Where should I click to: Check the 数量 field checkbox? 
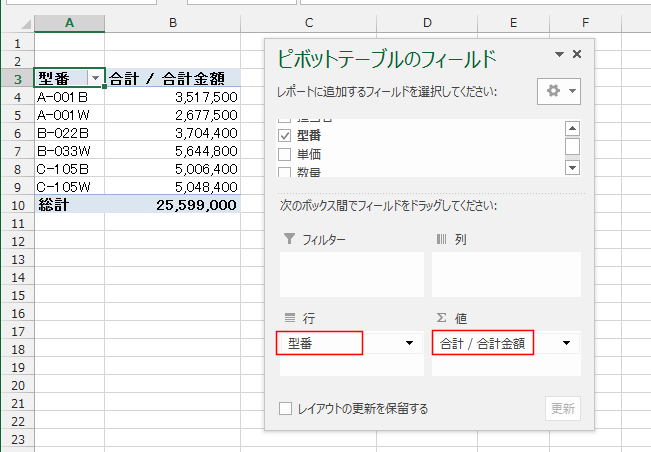coord(284,172)
